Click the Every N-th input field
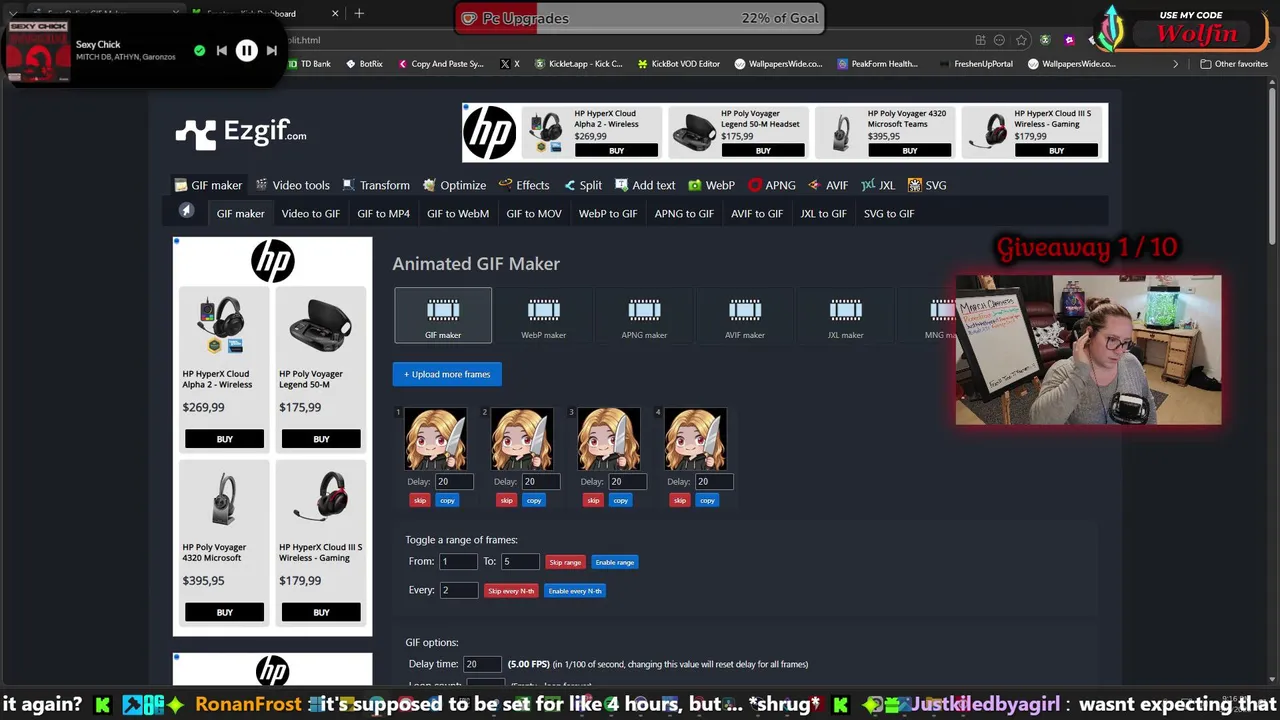 tap(459, 590)
